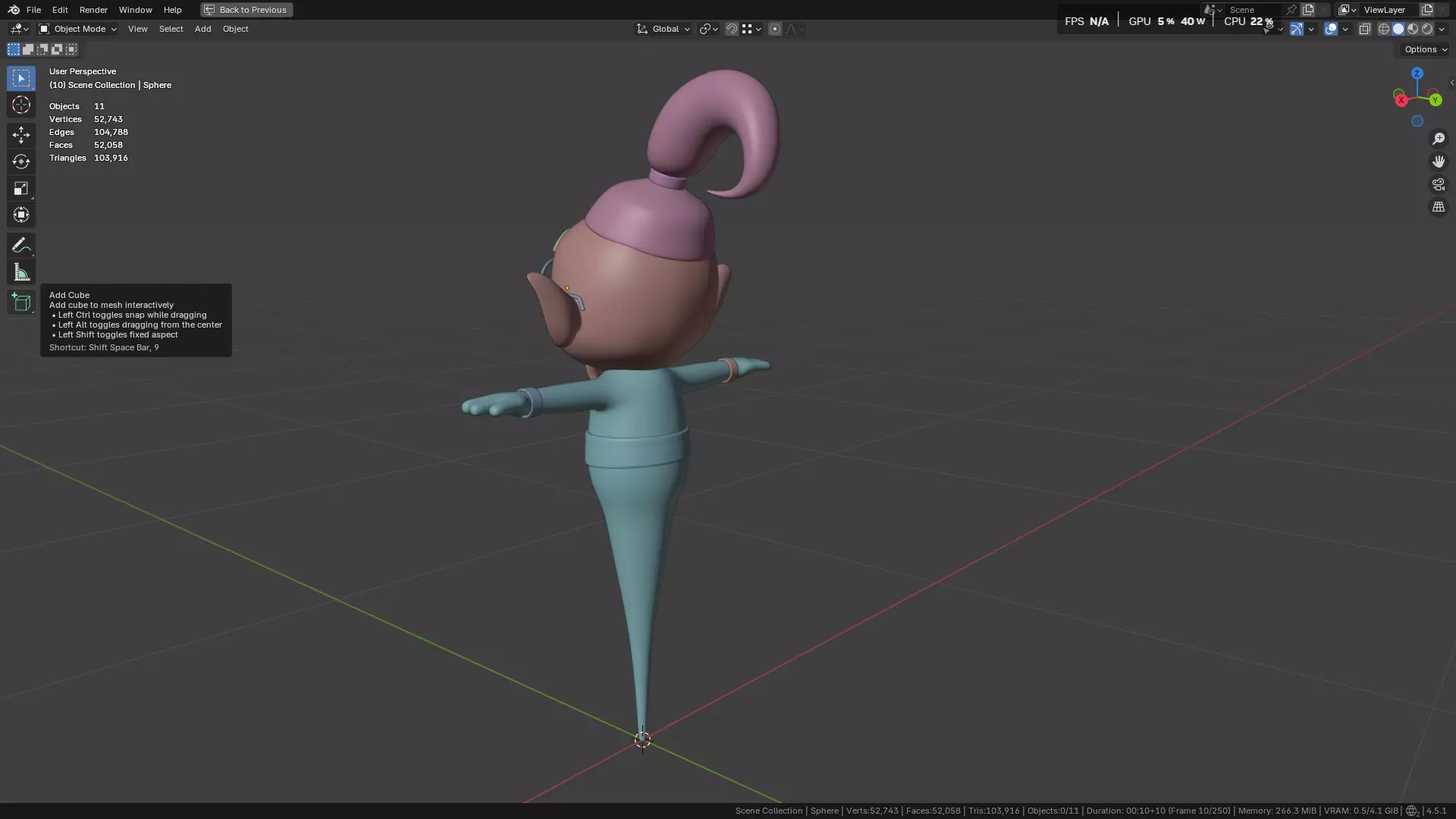
Task: Open the snapping options dropdown
Action: coord(752,29)
